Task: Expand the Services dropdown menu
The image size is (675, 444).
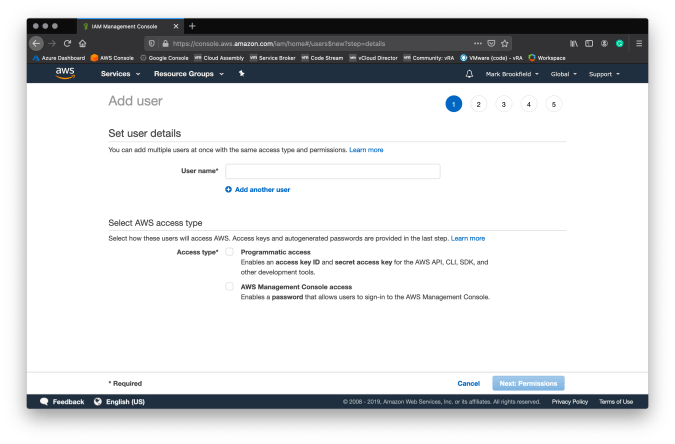Action: 120,74
